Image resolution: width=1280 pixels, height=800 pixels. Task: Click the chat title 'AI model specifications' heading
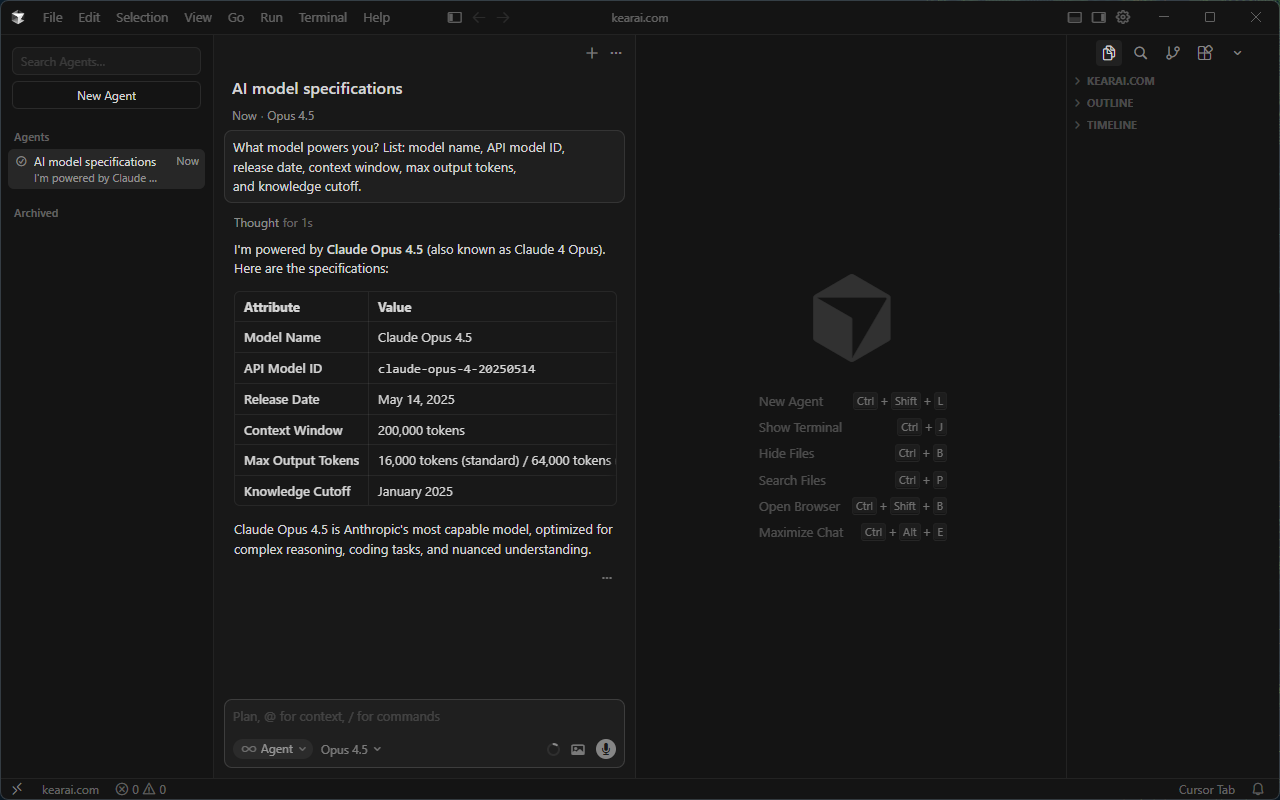(x=317, y=89)
